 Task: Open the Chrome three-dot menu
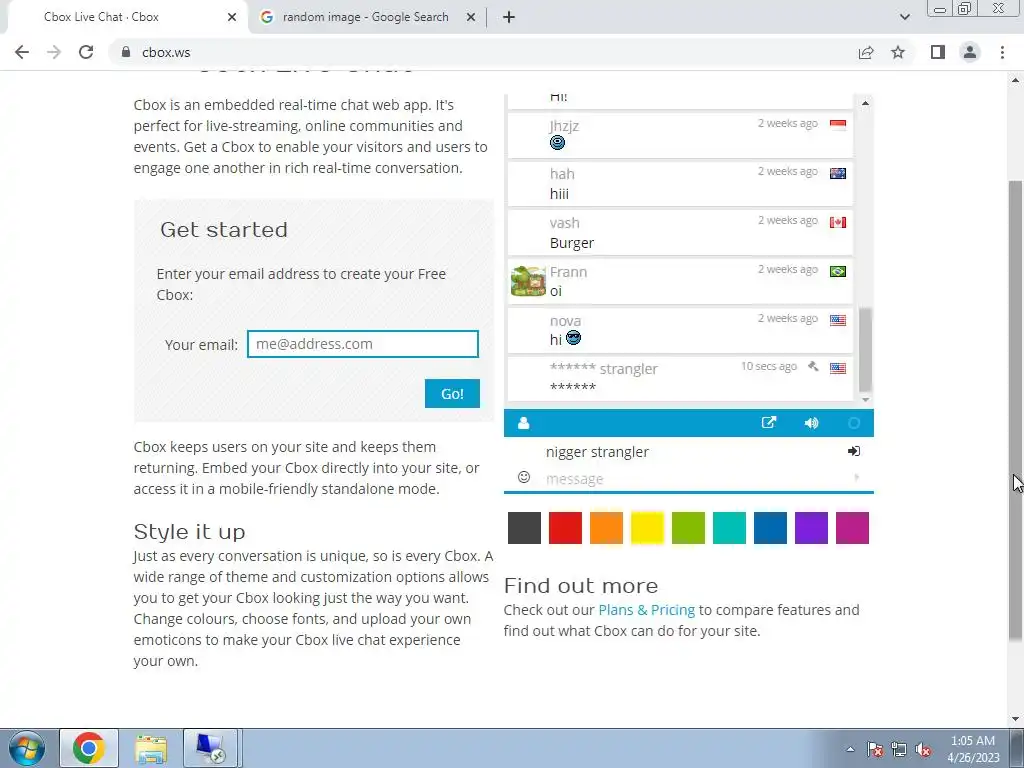coord(1002,52)
